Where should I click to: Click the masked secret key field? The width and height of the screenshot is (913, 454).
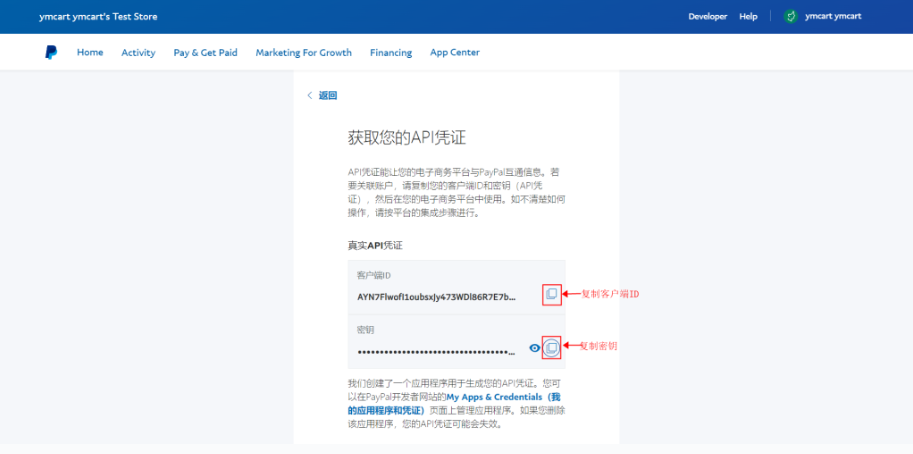tap(436, 352)
